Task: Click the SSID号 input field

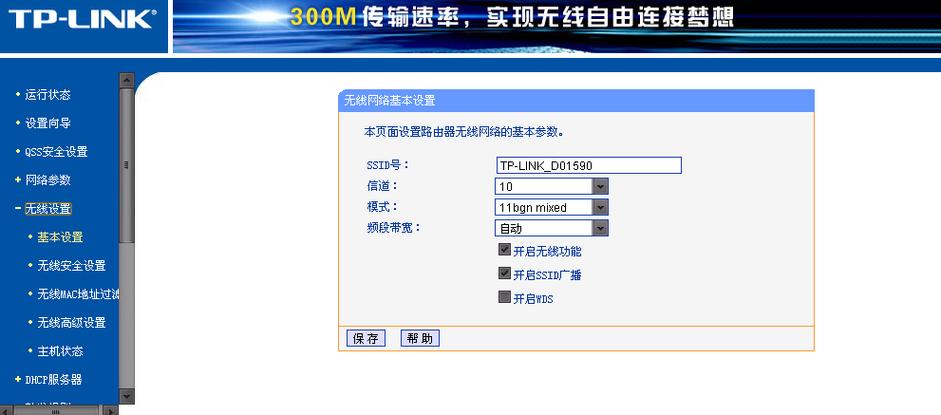Action: 589,166
